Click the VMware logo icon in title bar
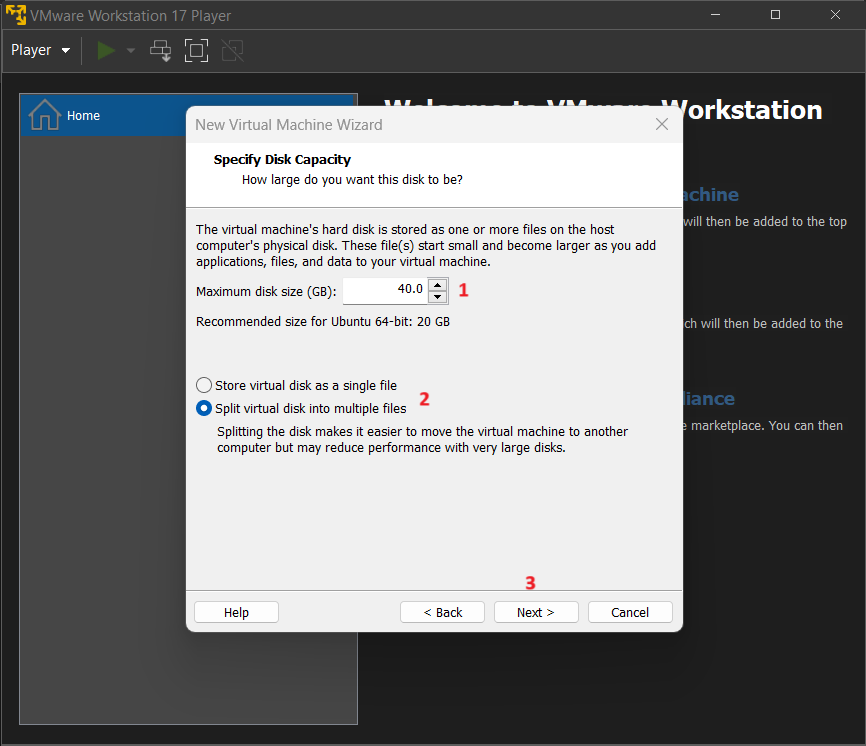Viewport: 866px width, 746px height. [x=15, y=15]
